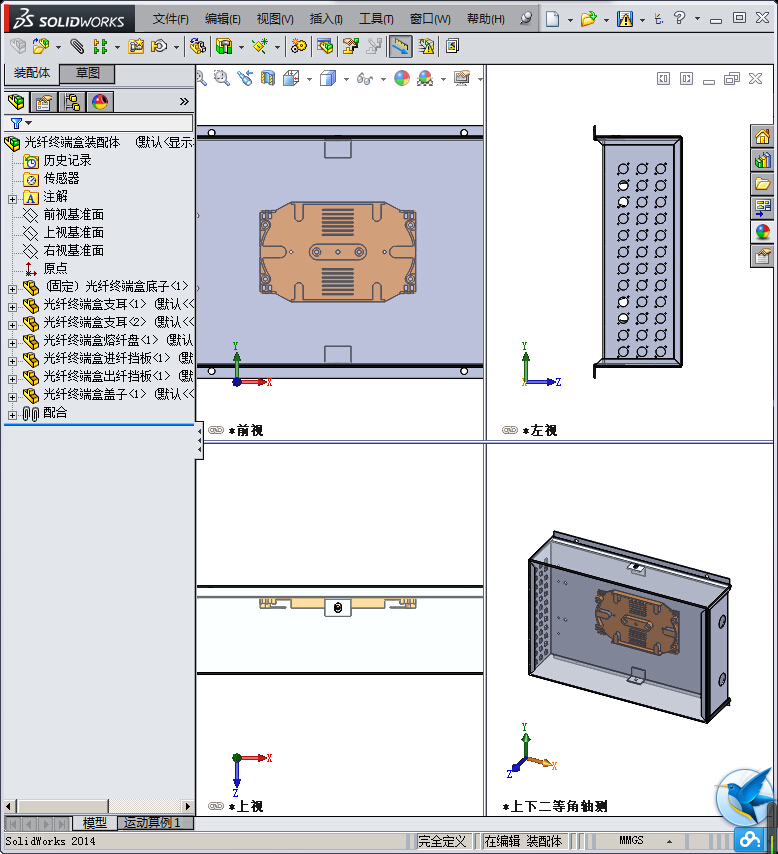Click the View Orientation icon
Image resolution: width=778 pixels, height=854 pixels.
click(x=291, y=78)
